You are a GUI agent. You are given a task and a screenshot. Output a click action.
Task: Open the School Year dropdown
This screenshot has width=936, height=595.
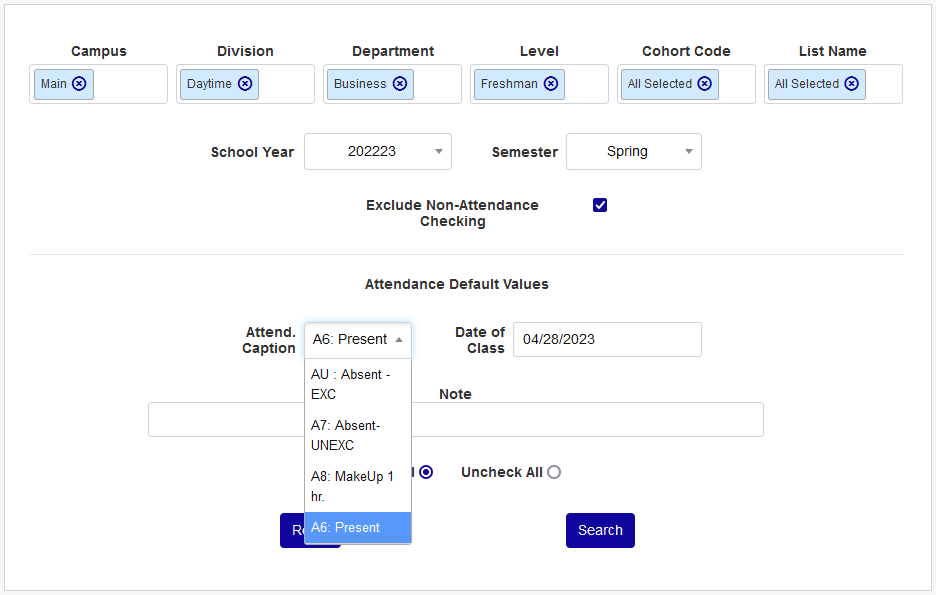tap(378, 152)
